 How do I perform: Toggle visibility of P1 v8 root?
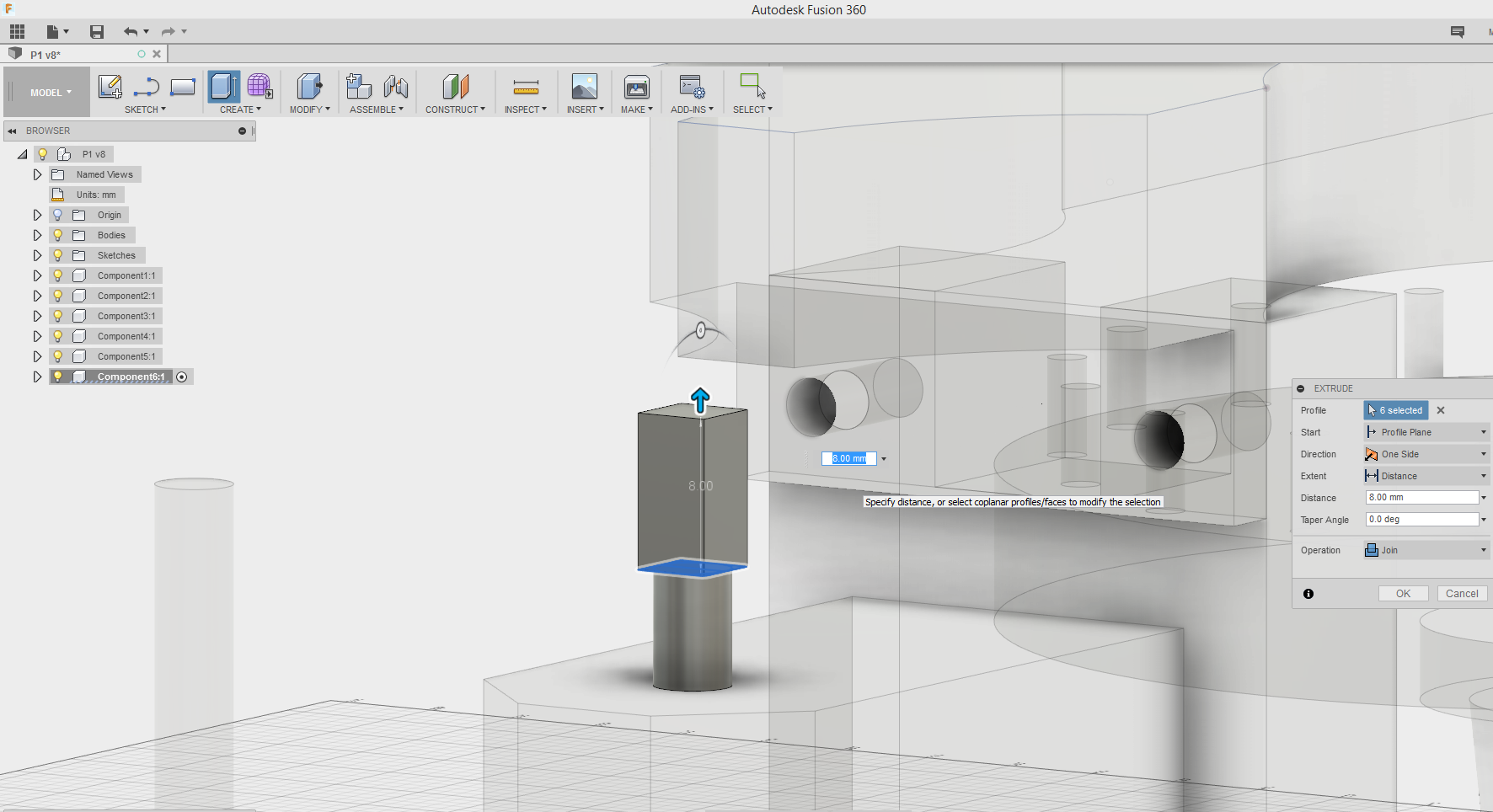point(42,154)
